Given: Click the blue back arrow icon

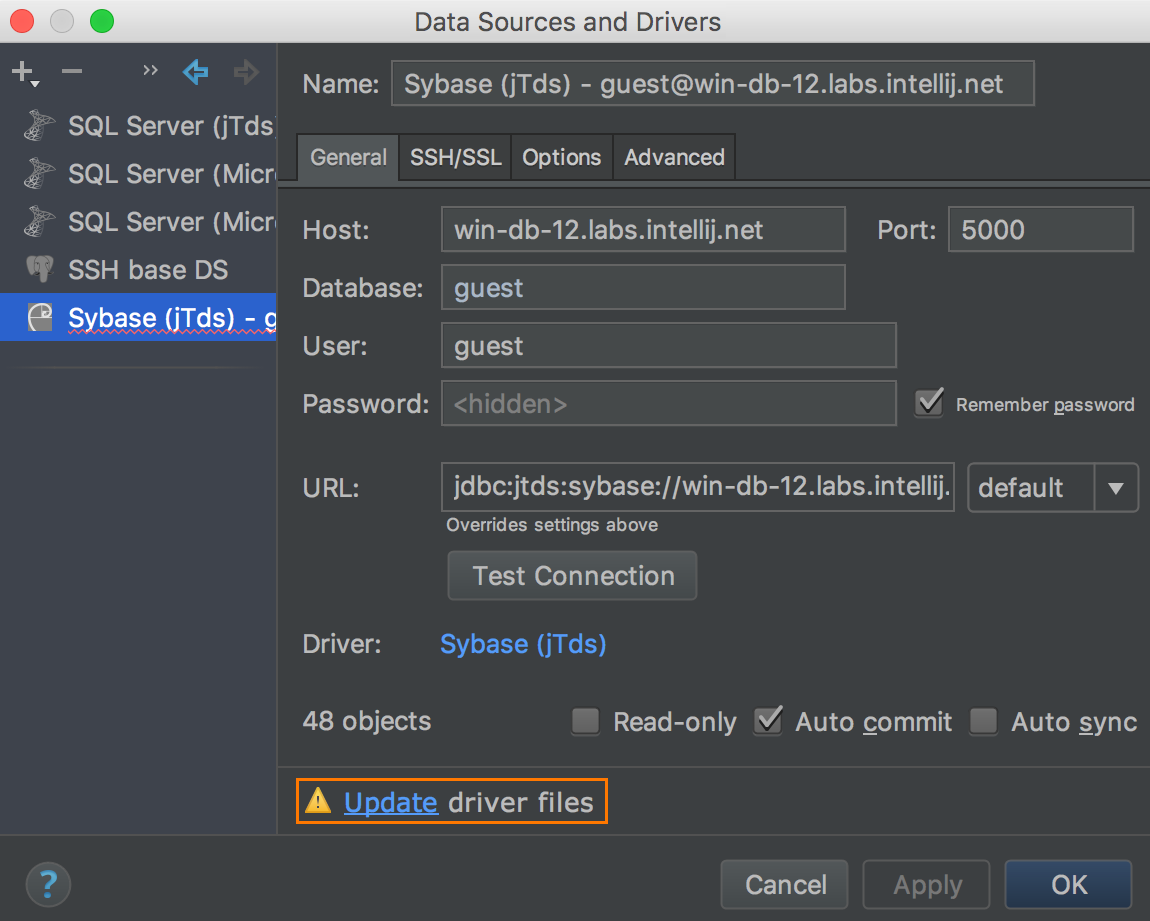Looking at the screenshot, I should click(x=195, y=72).
